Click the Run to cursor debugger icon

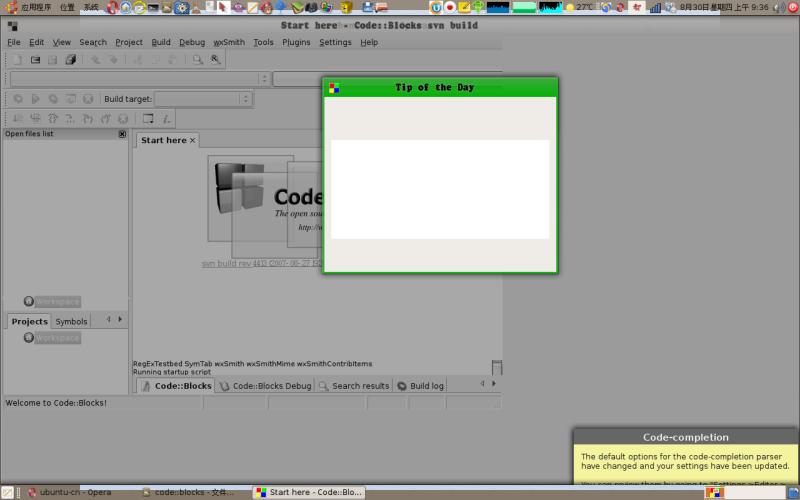coord(35,118)
